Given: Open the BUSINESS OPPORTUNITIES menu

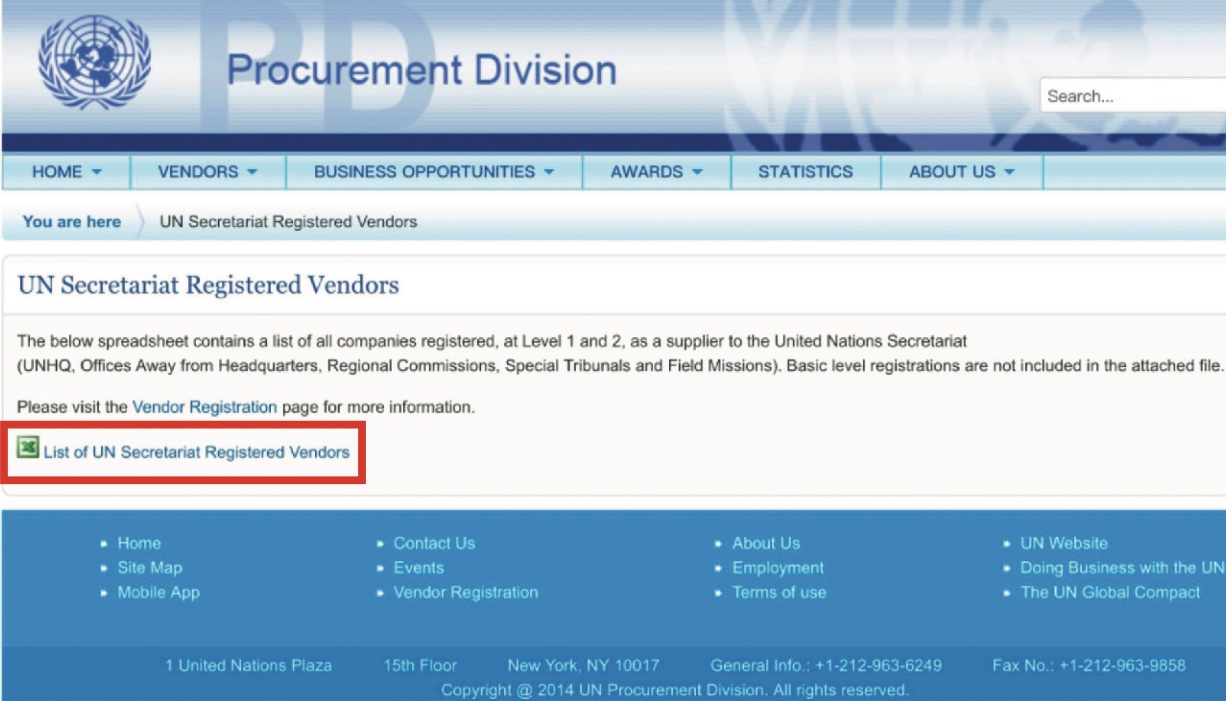Looking at the screenshot, I should pos(434,172).
